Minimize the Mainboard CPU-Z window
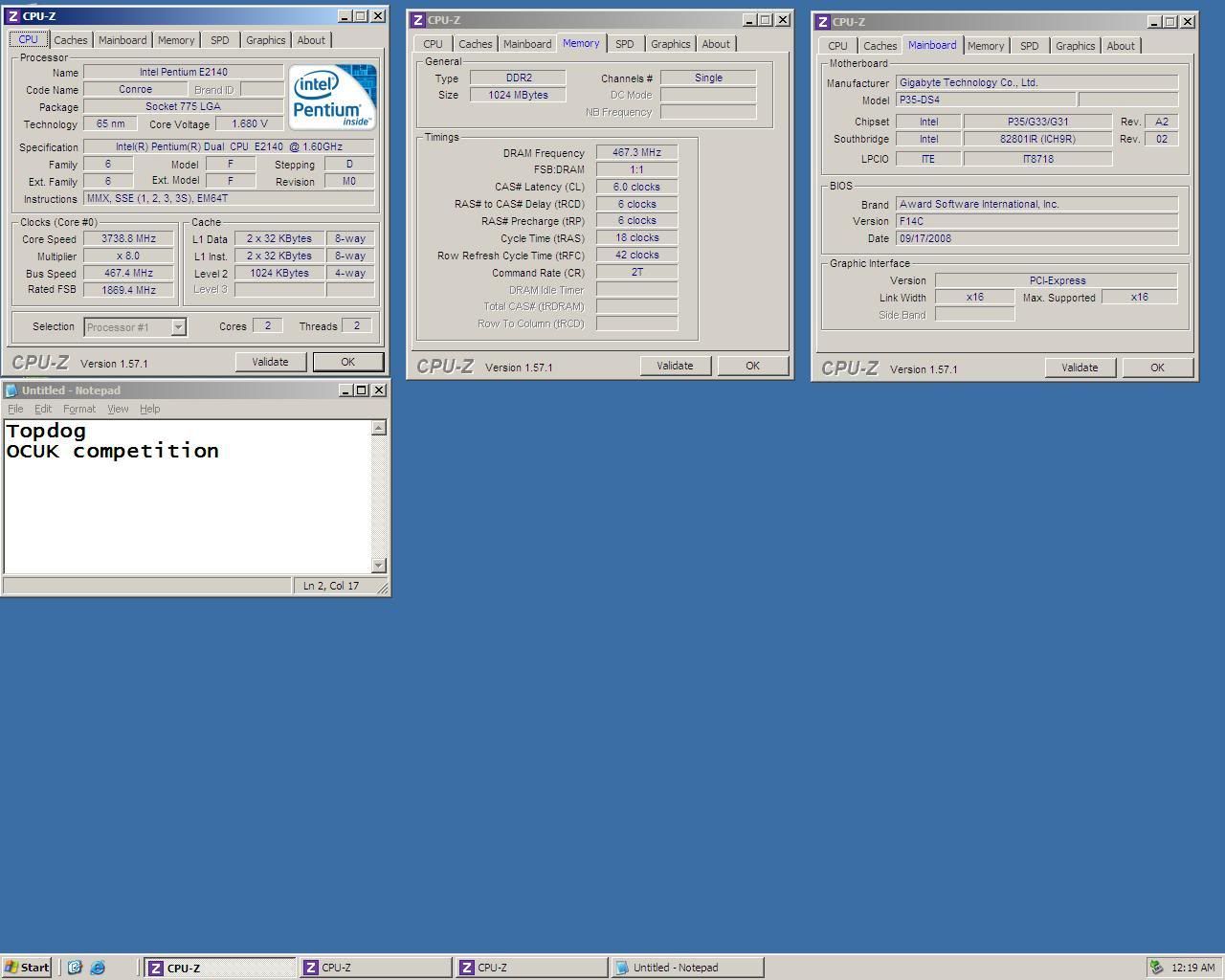 pos(1153,21)
